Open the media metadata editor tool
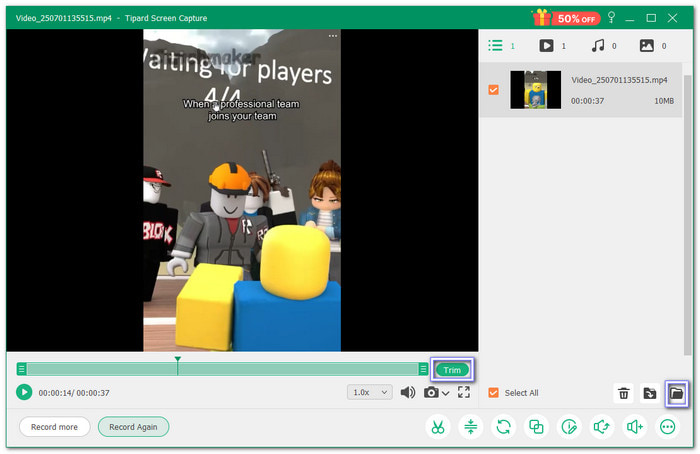Screen dimensions: 700x454 (x=569, y=427)
